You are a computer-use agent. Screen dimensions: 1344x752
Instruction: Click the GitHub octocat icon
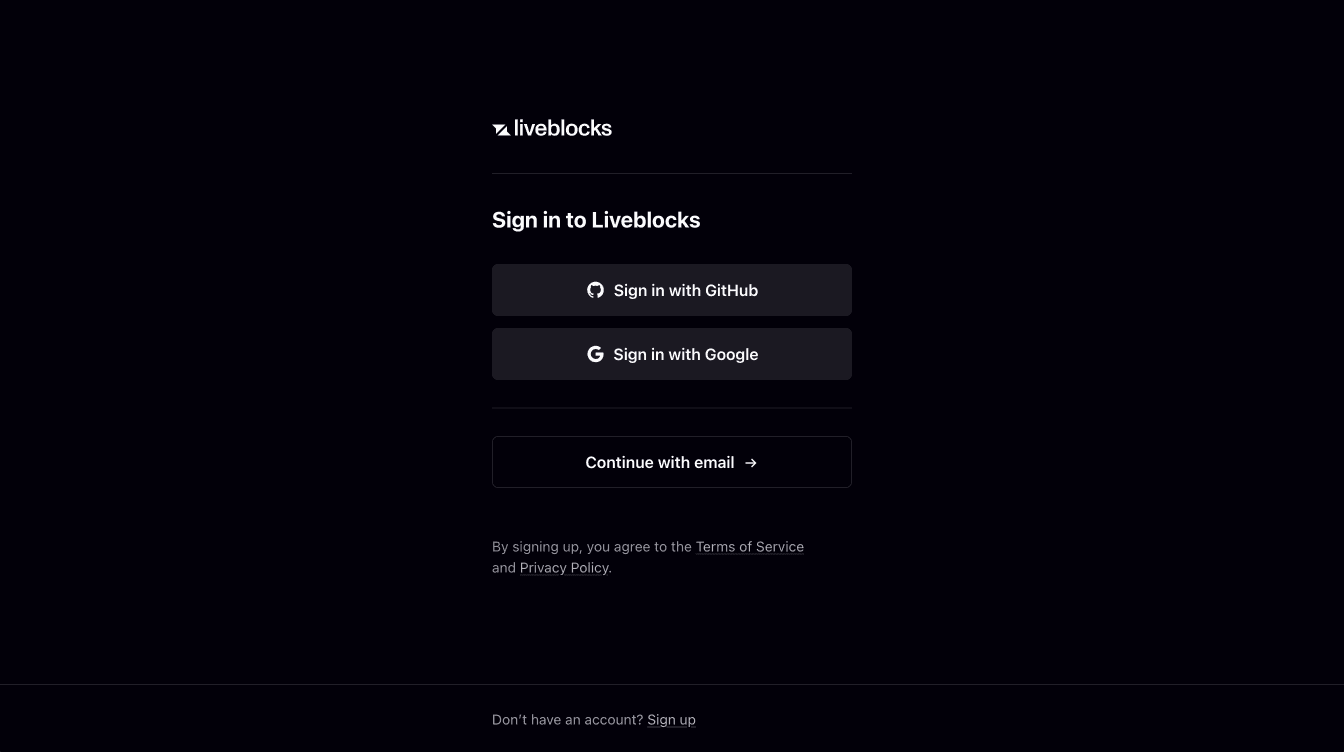(x=595, y=290)
